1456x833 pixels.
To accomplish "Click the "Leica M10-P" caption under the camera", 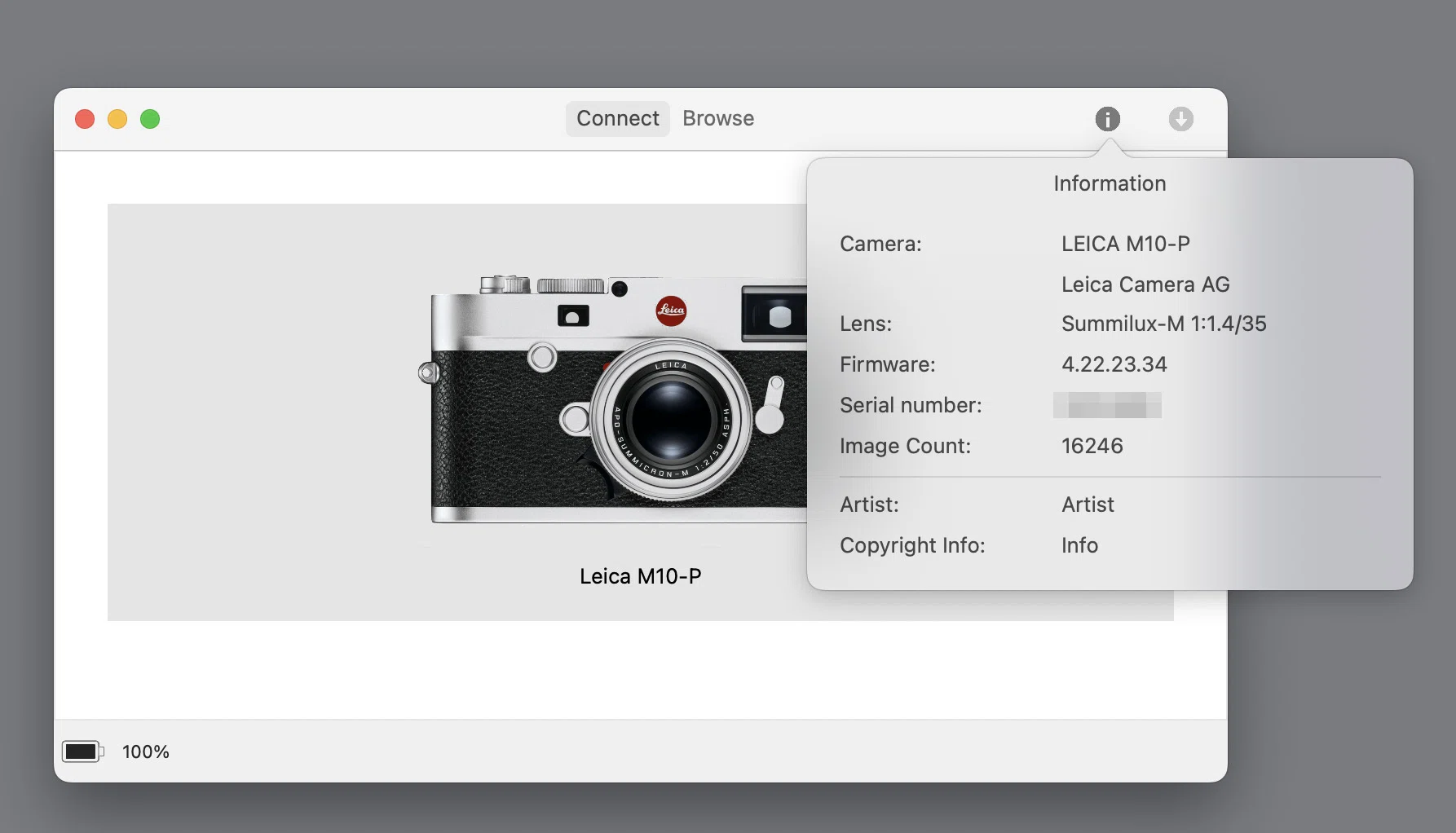I will coord(640,576).
